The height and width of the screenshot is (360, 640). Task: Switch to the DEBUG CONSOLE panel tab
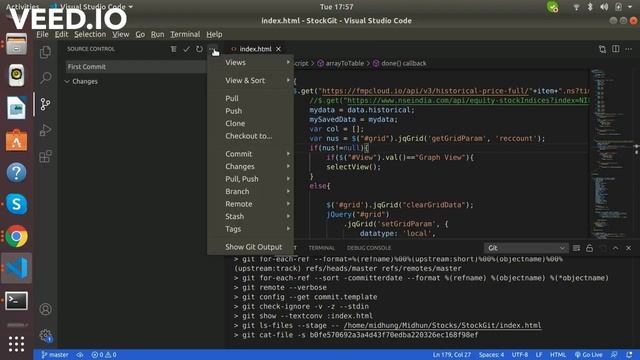[369, 248]
